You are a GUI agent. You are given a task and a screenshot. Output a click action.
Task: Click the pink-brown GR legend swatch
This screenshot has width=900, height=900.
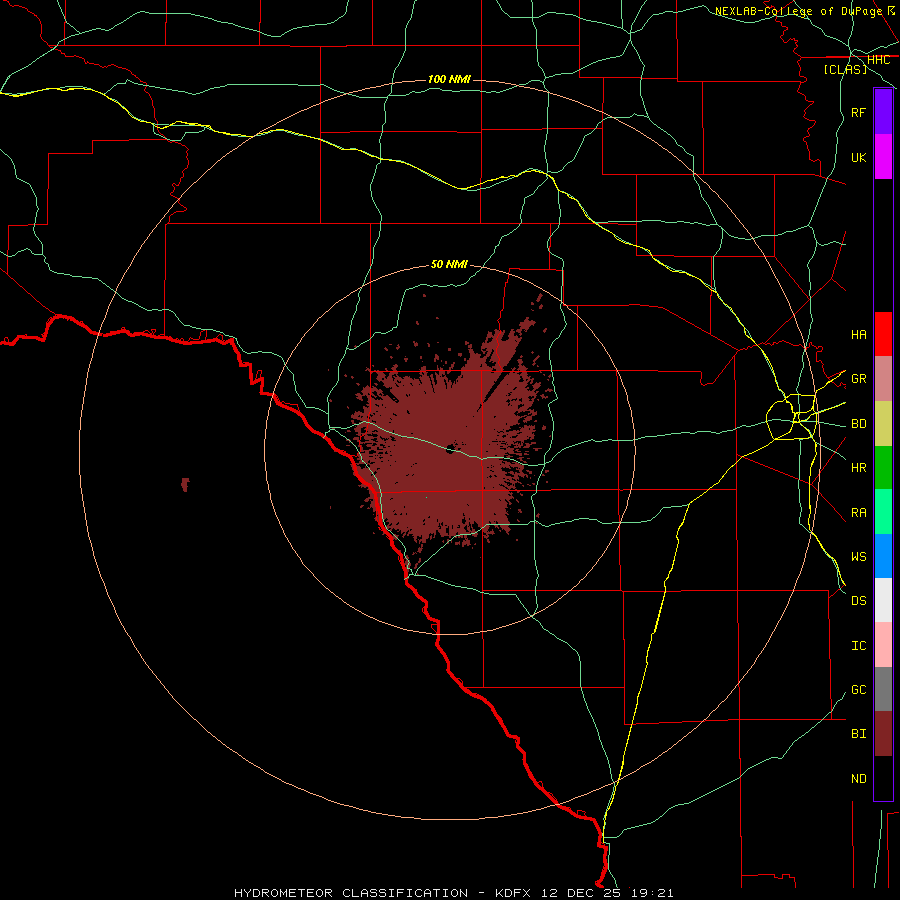(883, 379)
